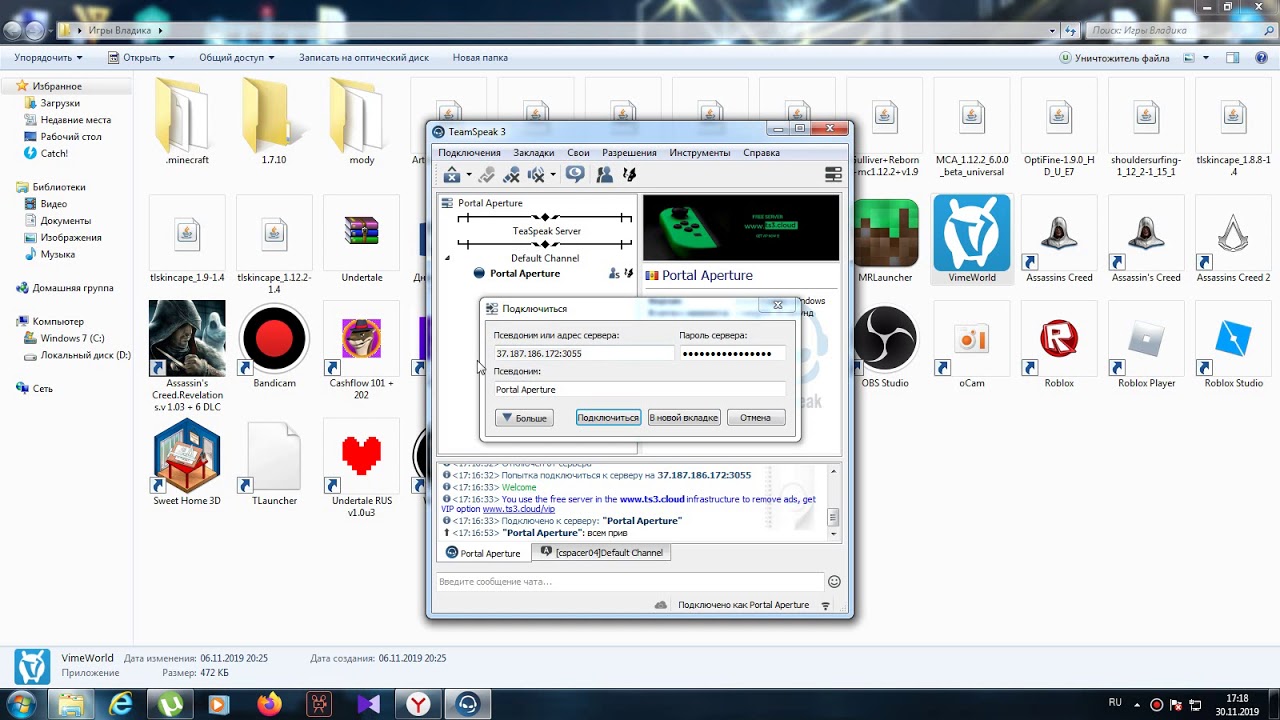Viewport: 1280px width, 720px height.
Task: Click the server address field with 37.187.186.172:3055
Action: point(584,353)
